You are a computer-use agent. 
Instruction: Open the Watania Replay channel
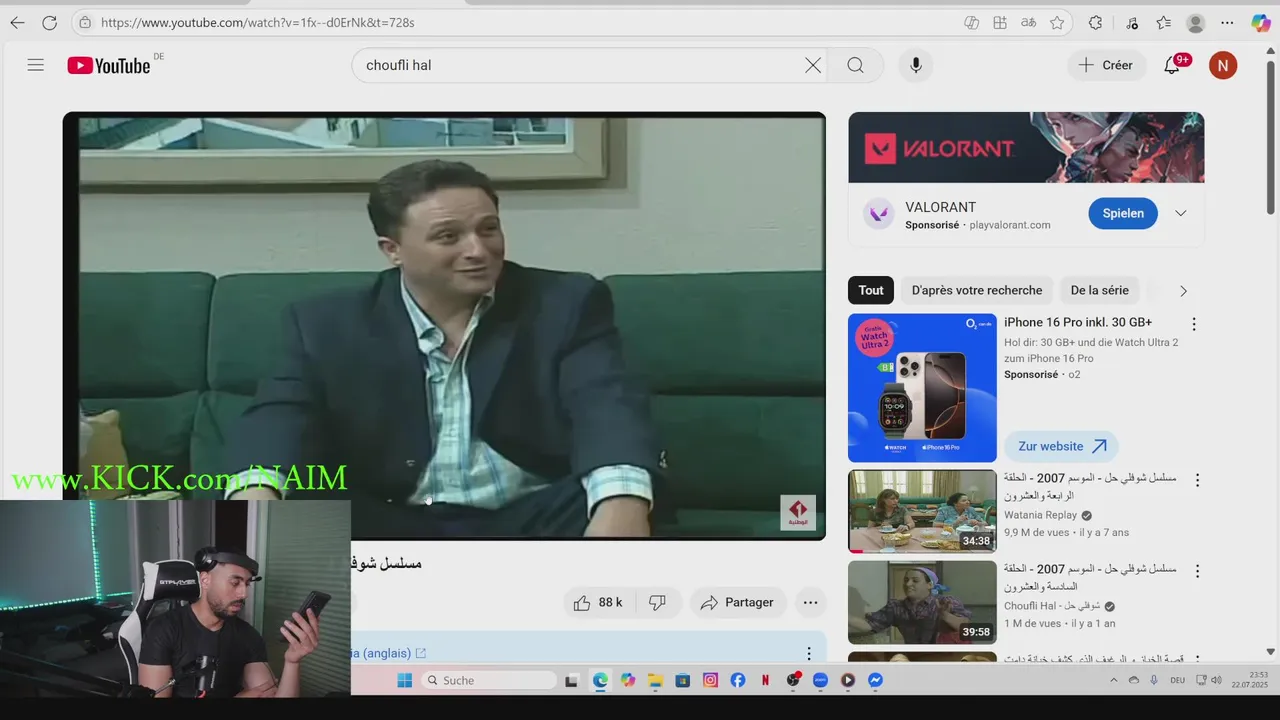pos(1040,515)
